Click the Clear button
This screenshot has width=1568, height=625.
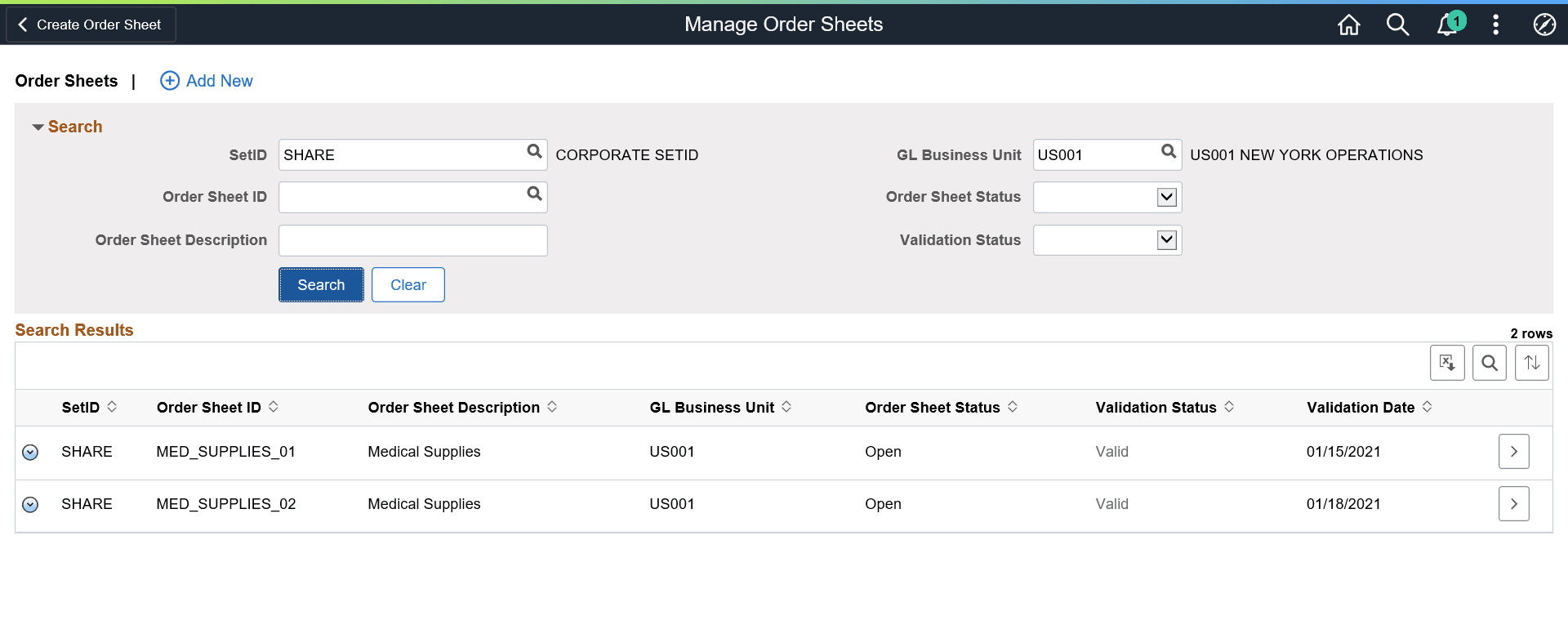[408, 285]
